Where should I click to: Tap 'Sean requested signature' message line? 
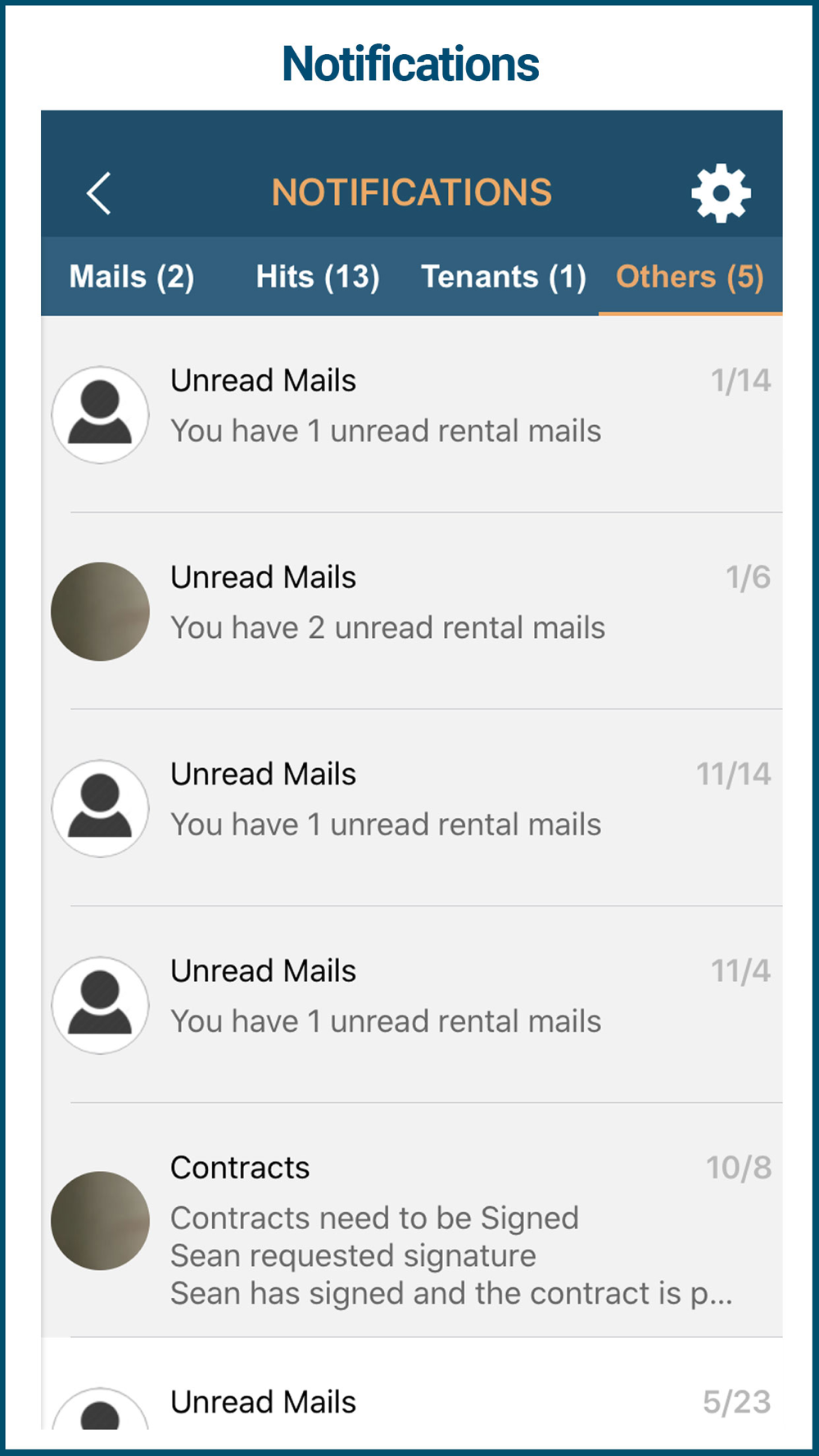click(353, 1255)
